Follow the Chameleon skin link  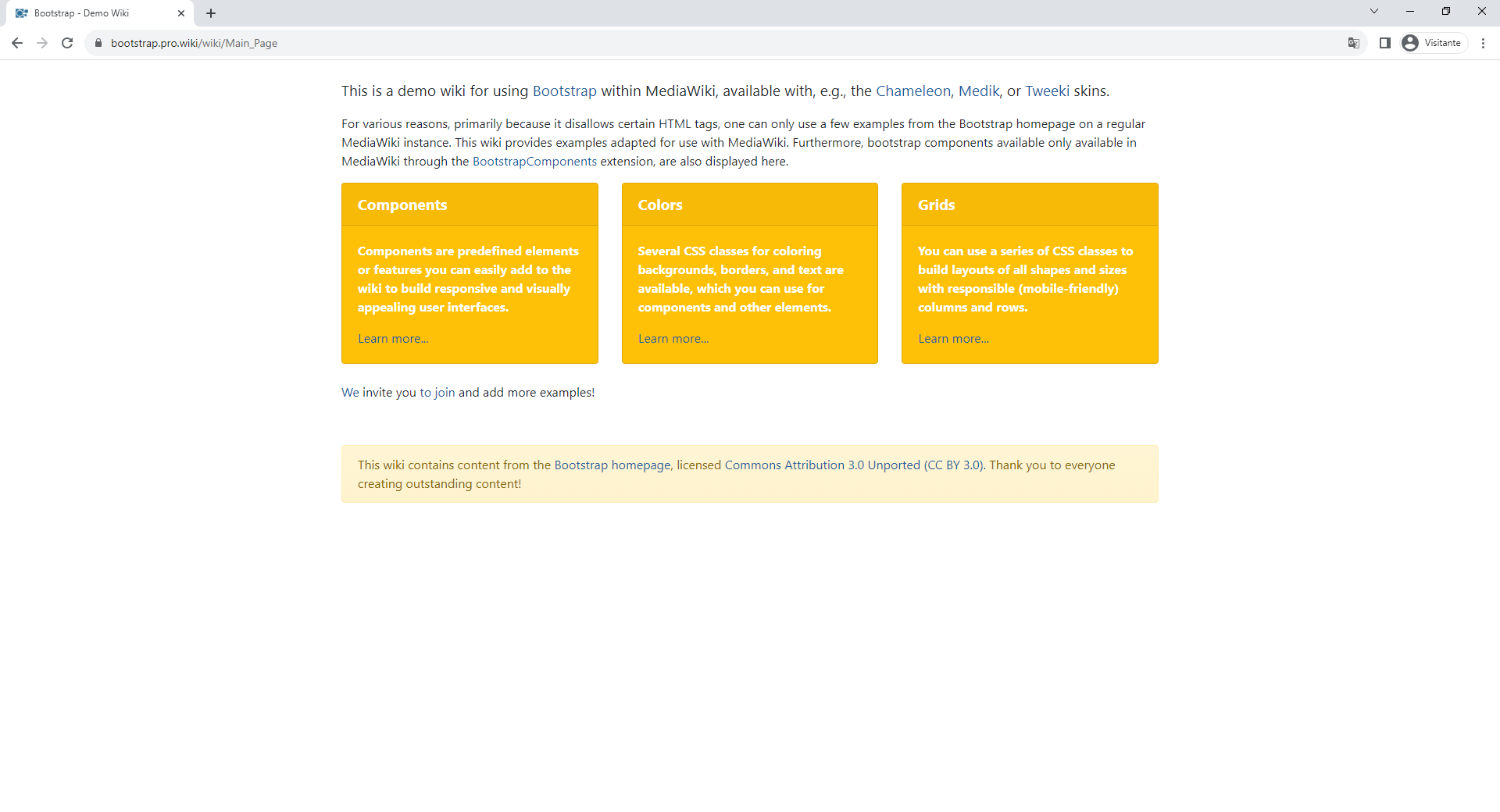pos(912,91)
